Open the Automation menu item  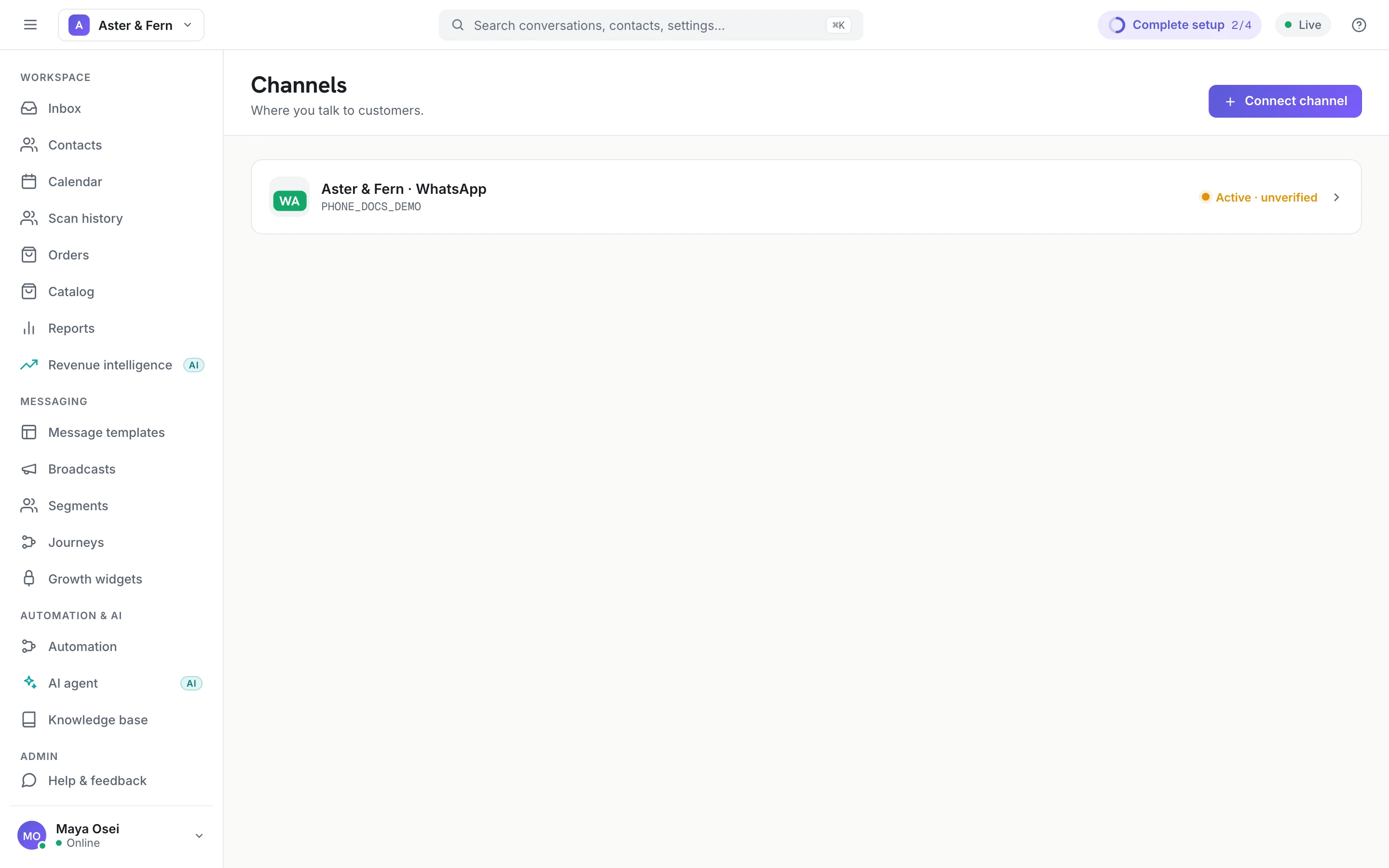[x=111, y=646]
